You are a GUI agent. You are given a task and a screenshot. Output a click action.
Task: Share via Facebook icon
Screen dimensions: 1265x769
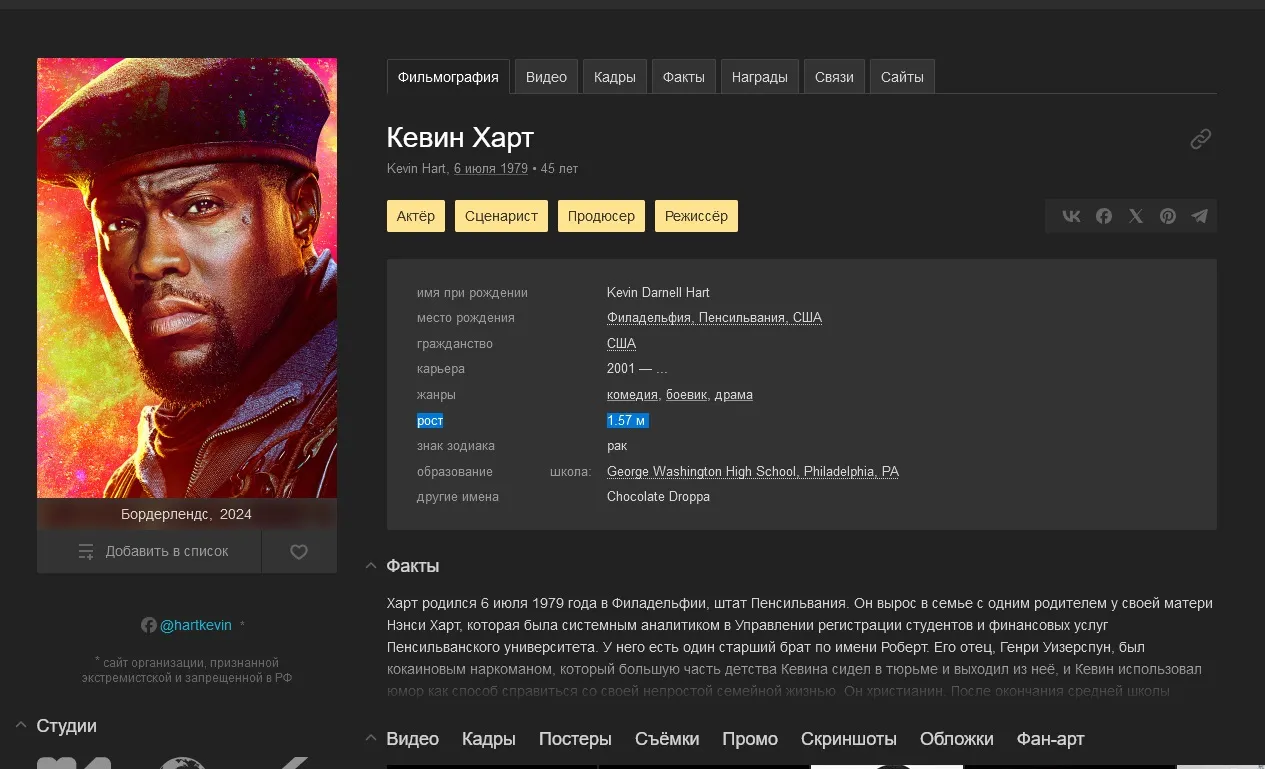click(x=1104, y=216)
